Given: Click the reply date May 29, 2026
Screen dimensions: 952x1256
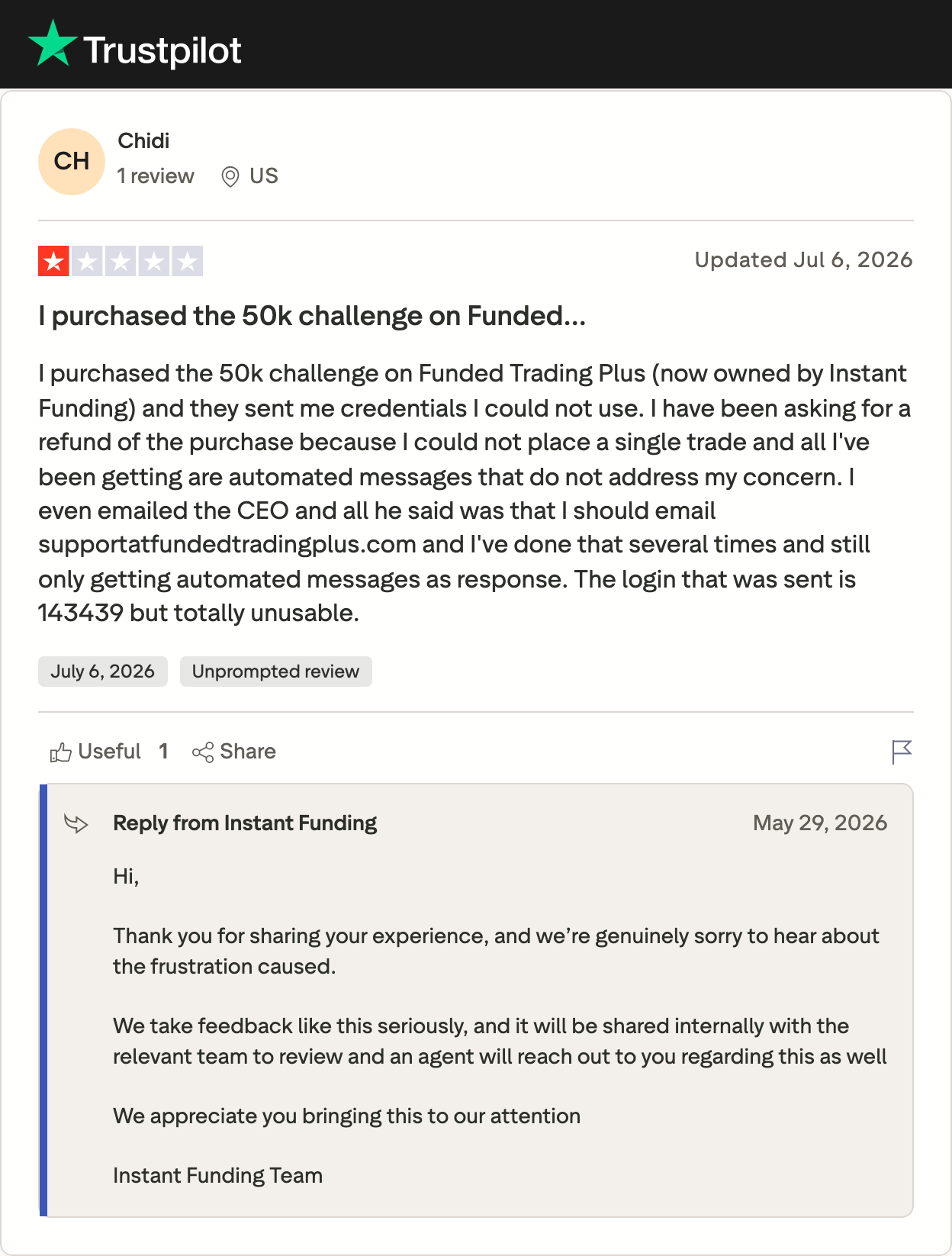Looking at the screenshot, I should (x=820, y=823).
